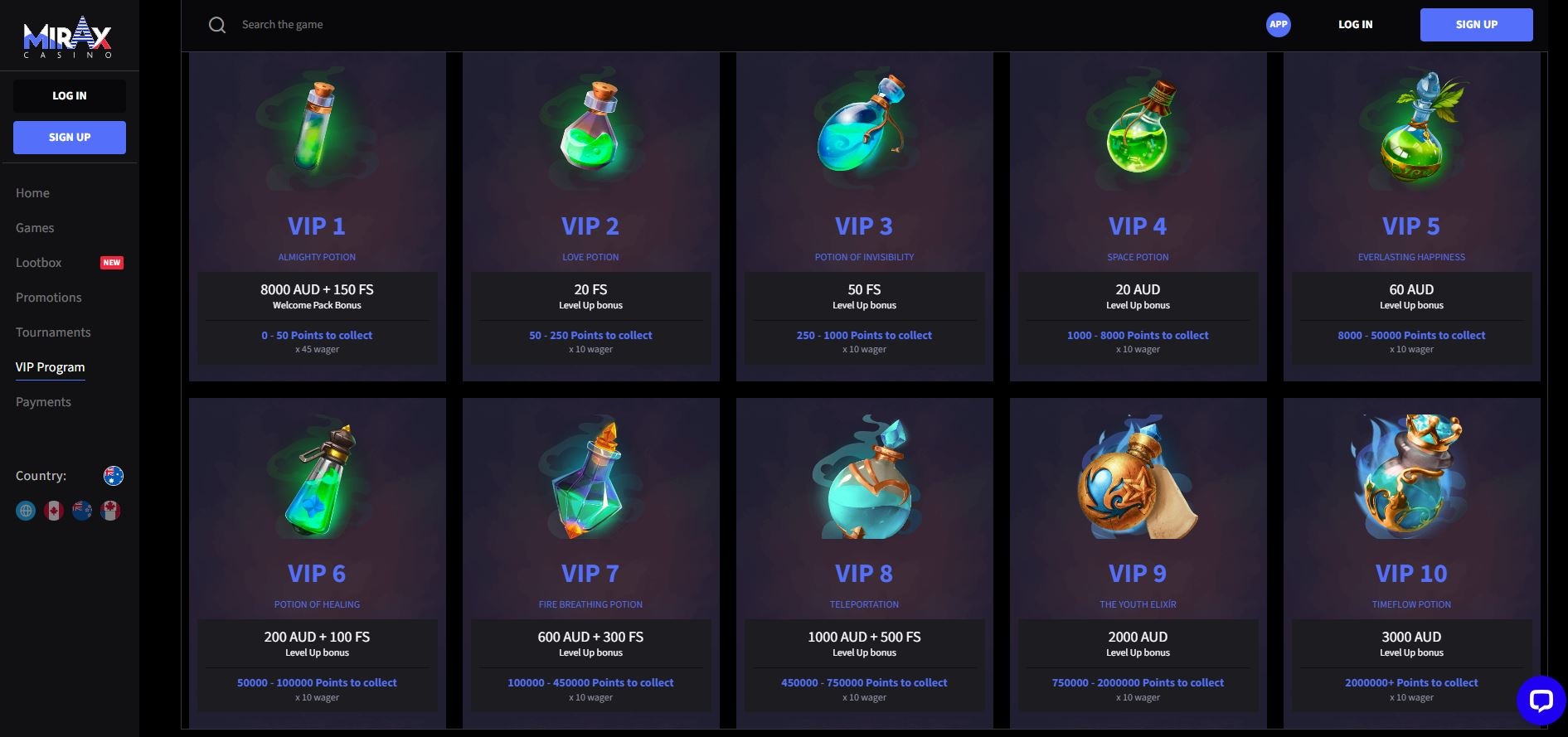Screen dimensions: 1568x737
Task: Click the top-right SIGN UP button
Action: pos(1476,25)
